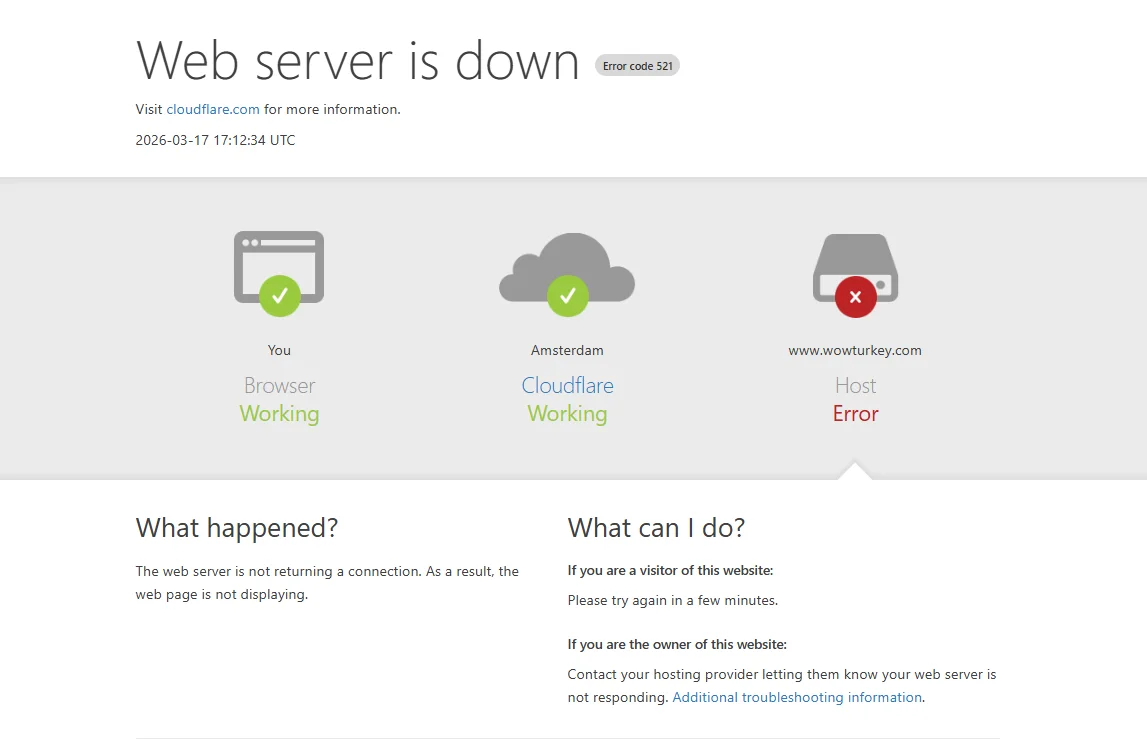Screen dimensions: 1147x741
Task: Click the red X error badge on the server
Action: pyautogui.click(x=855, y=297)
